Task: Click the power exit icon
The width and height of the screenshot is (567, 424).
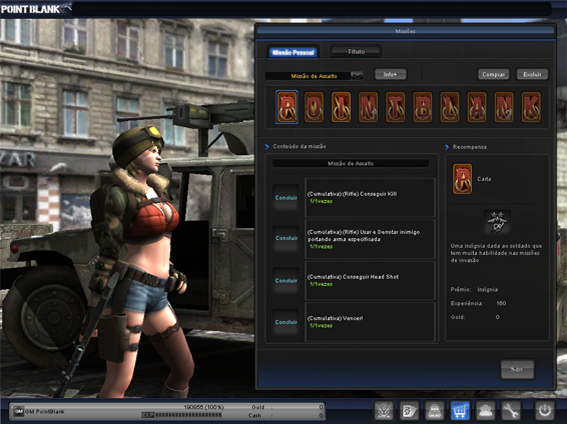Action: (x=545, y=411)
